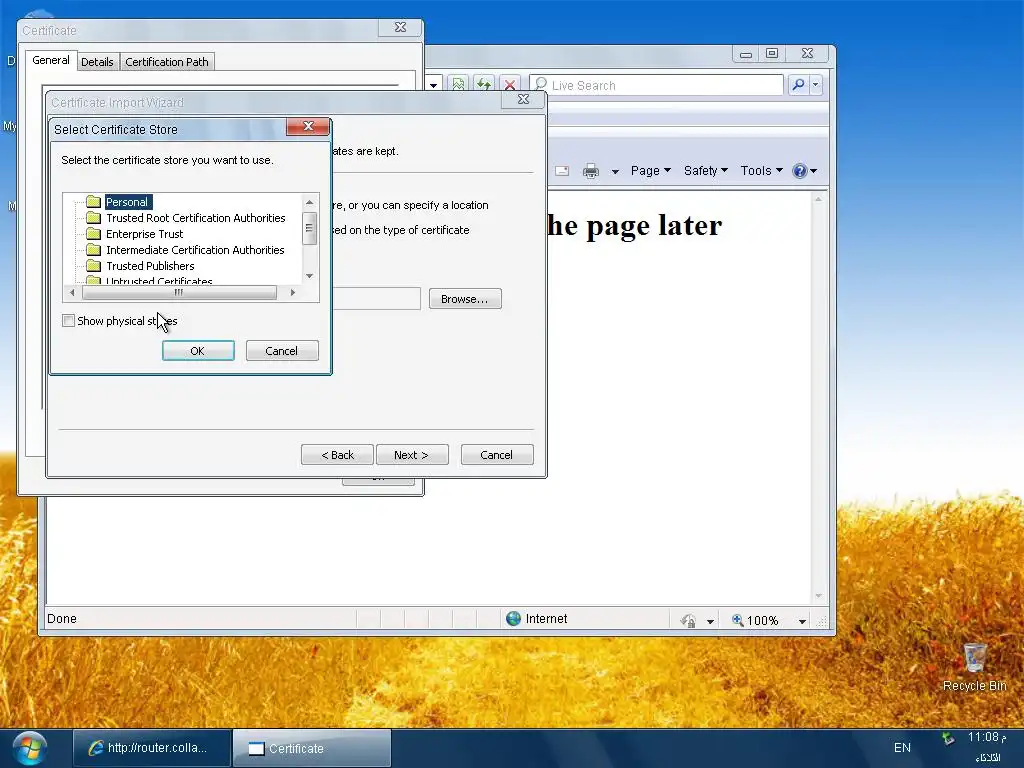Switch to the General tab
Viewport: 1024px width, 768px height.
(51, 60)
